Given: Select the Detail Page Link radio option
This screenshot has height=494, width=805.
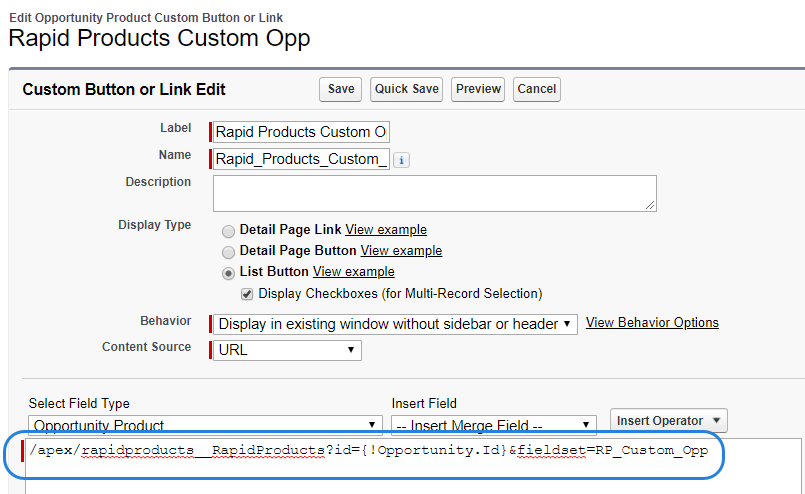Looking at the screenshot, I should [228, 231].
